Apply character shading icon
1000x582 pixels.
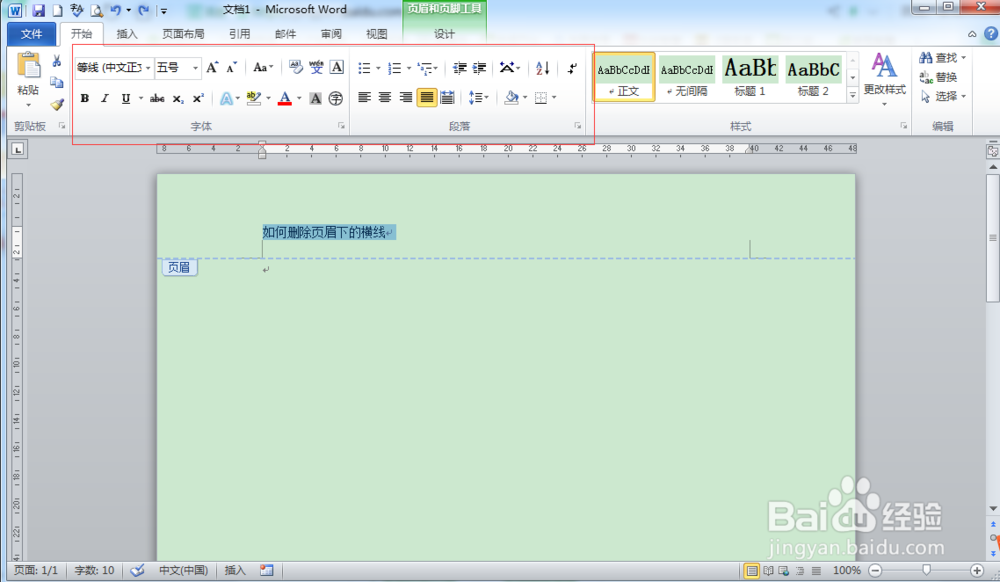pos(316,98)
